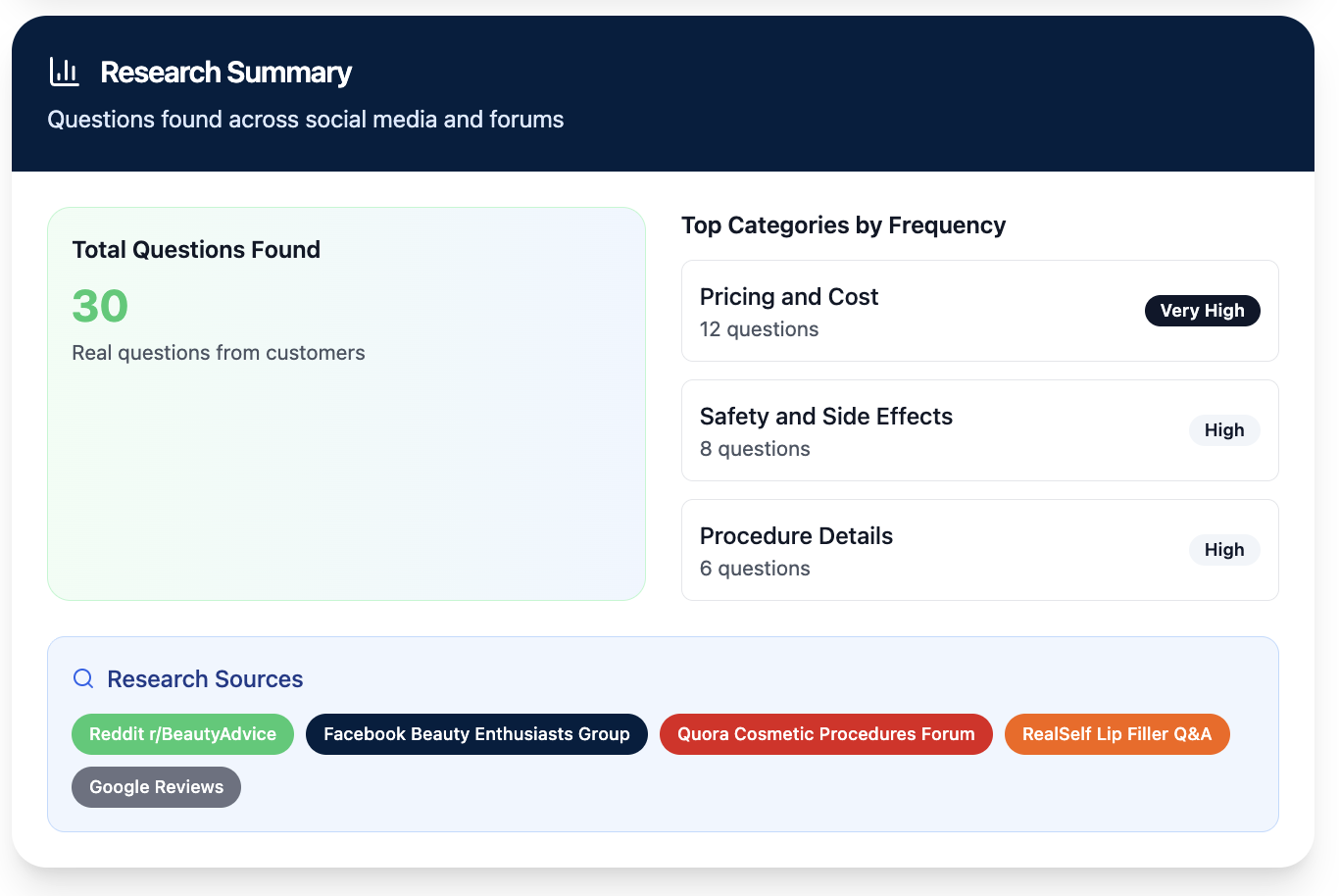Viewport: 1339px width, 896px height.
Task: Open the Google Reviews source tag
Action: pyautogui.click(x=155, y=786)
